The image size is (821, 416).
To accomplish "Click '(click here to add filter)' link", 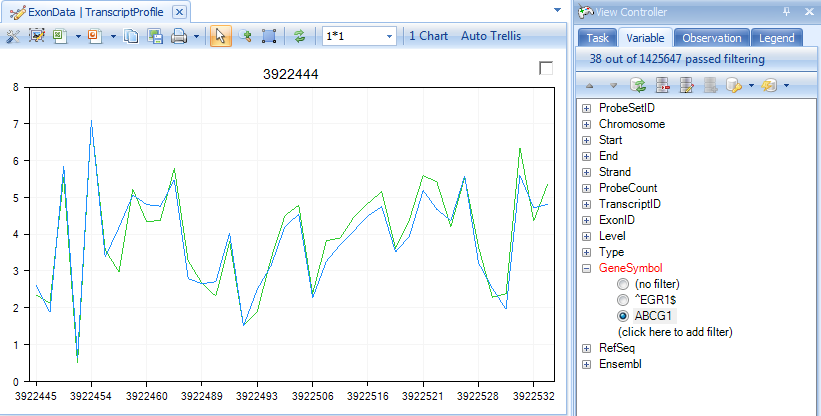I will 675,332.
